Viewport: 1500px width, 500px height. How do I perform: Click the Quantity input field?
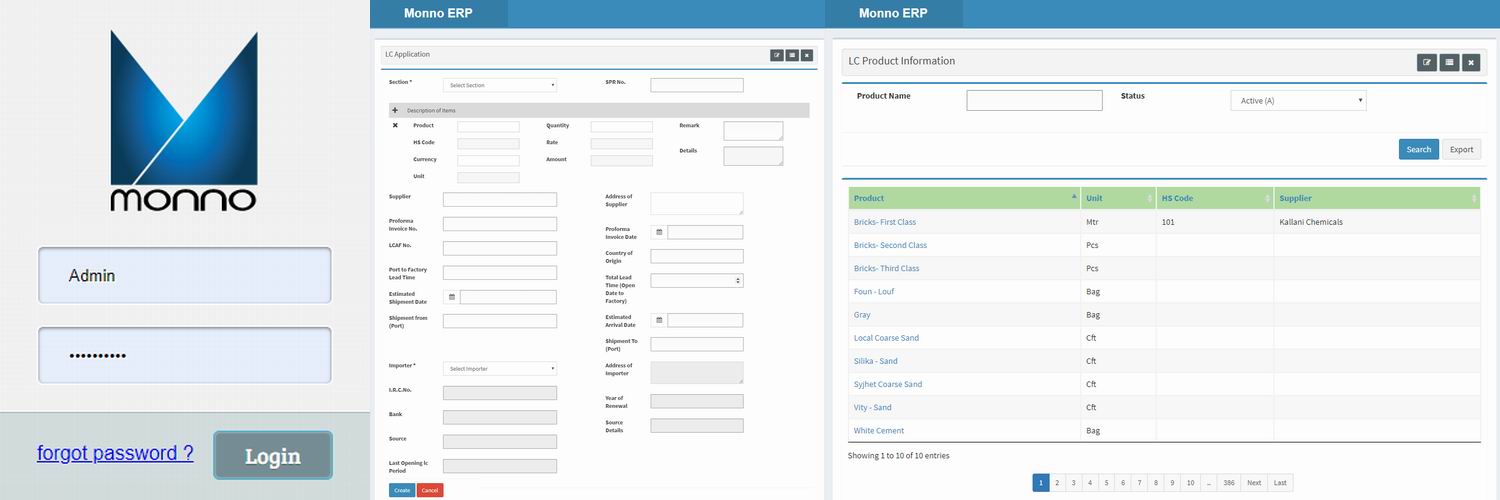(622, 127)
